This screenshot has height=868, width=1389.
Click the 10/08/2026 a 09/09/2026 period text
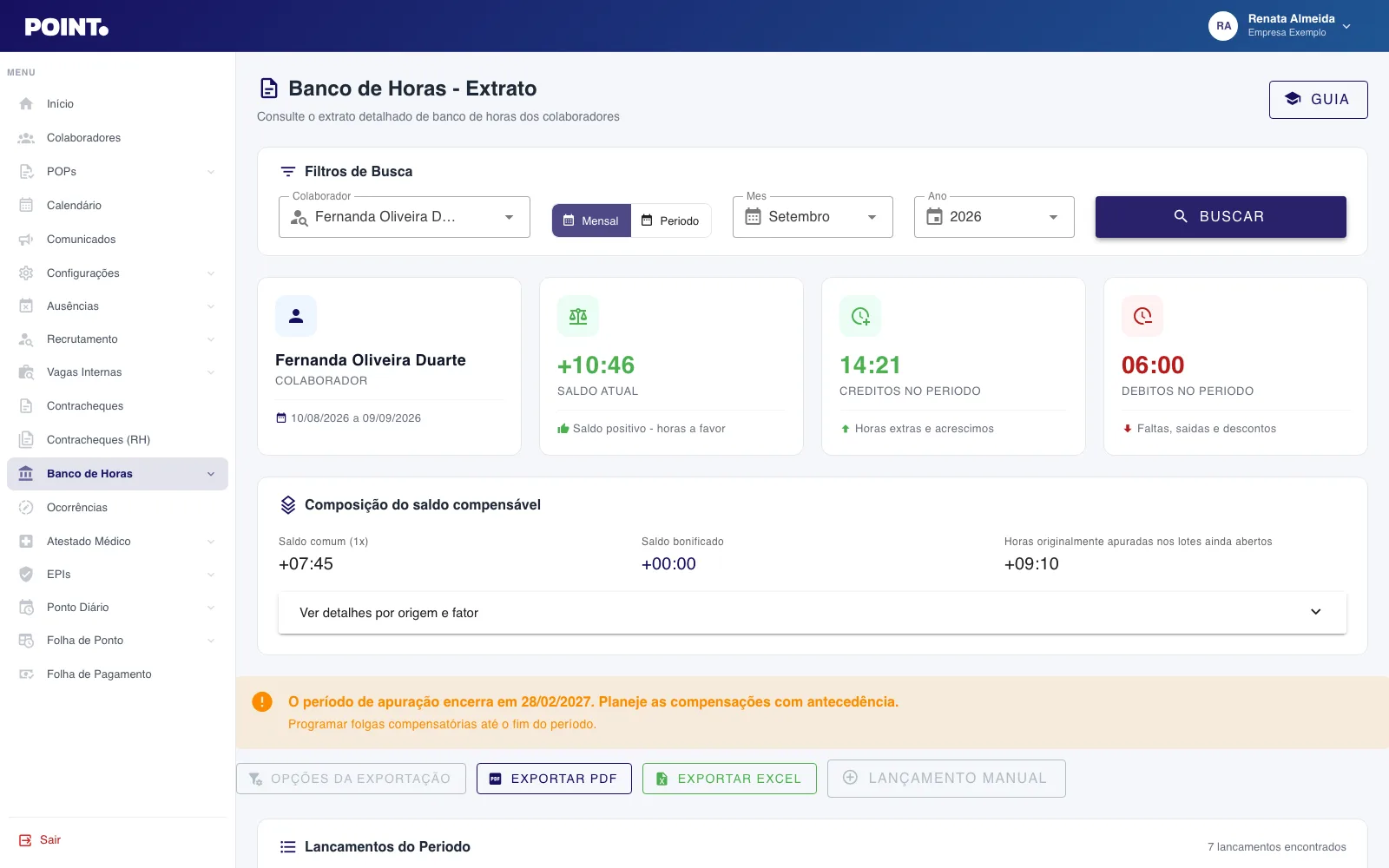pyautogui.click(x=356, y=418)
